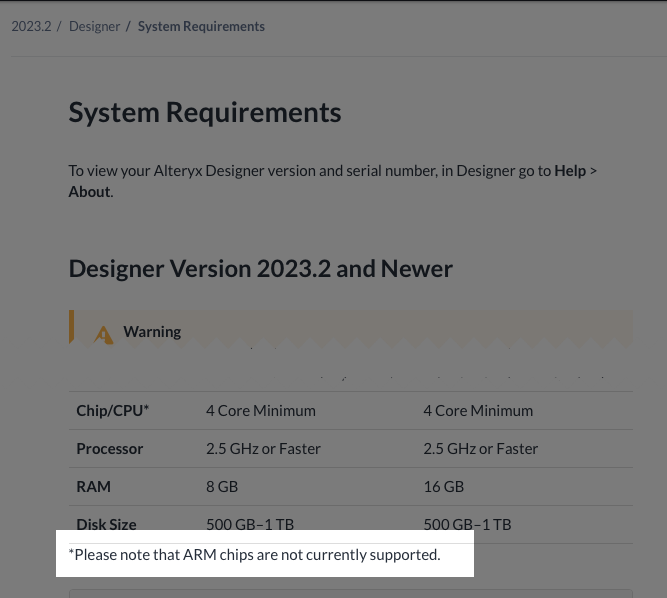Click the bold About text
The height and width of the screenshot is (598, 667).
[89, 191]
